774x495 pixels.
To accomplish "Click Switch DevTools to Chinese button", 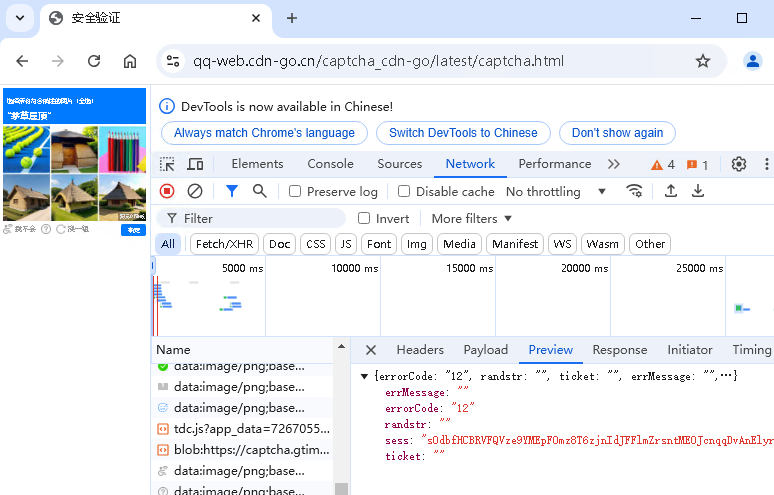I will (x=463, y=133).
